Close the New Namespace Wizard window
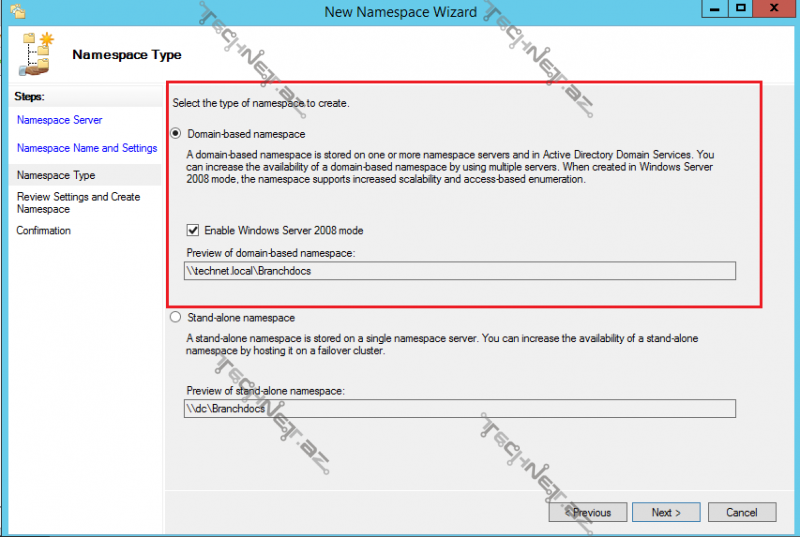This screenshot has height=537, width=800. click(775, 9)
